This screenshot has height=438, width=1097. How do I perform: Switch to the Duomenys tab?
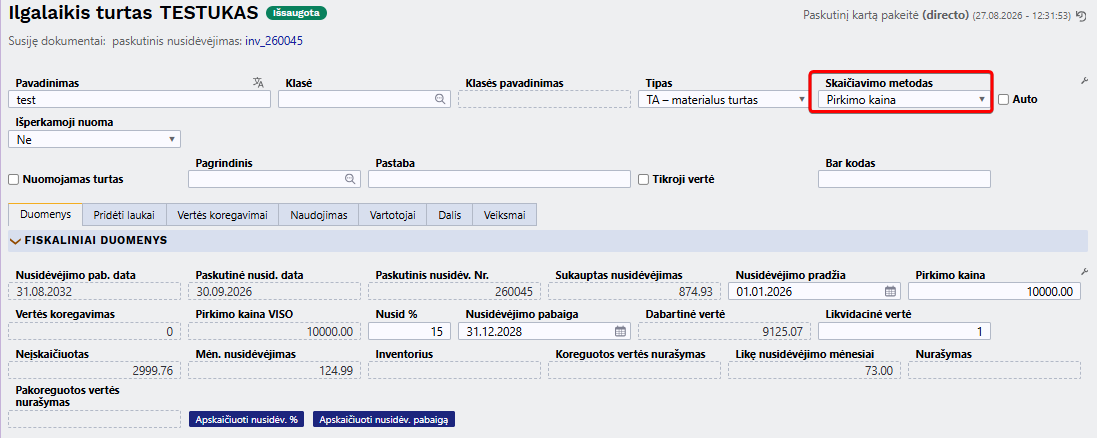coord(45,215)
